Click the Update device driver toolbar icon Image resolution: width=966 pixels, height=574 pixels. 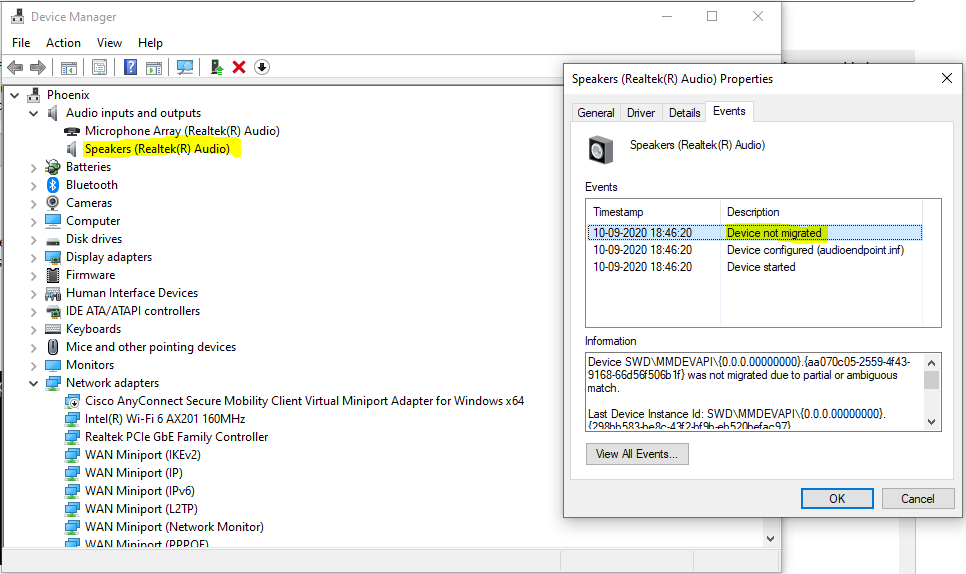tap(216, 67)
